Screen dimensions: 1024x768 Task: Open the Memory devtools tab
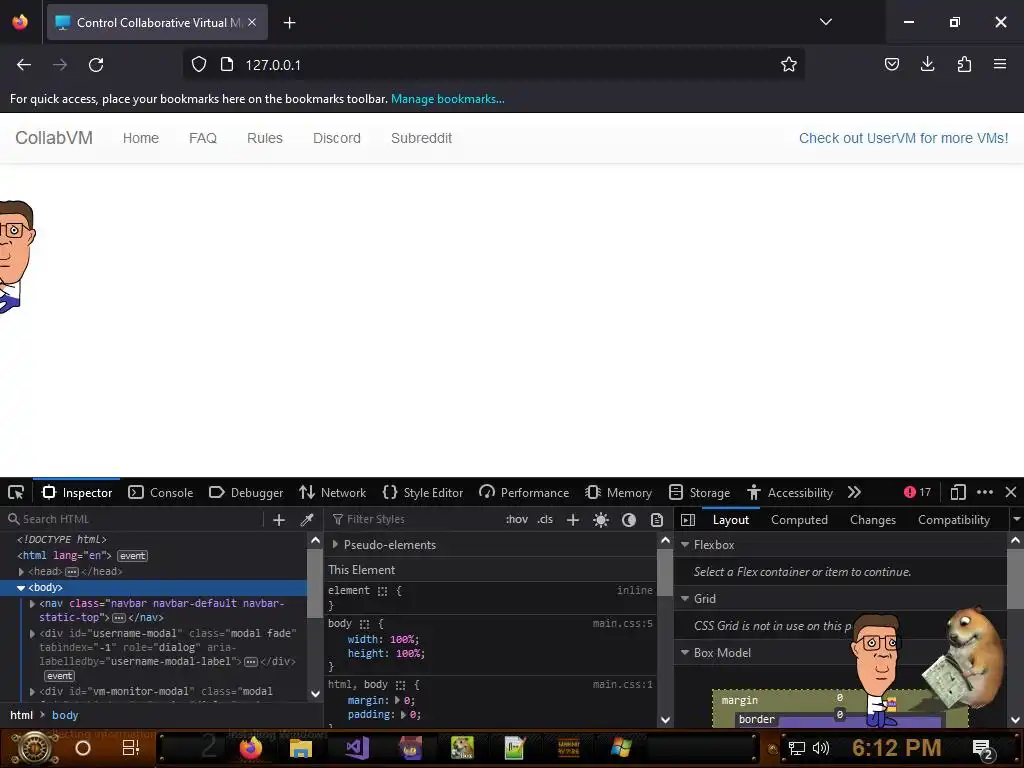618,492
